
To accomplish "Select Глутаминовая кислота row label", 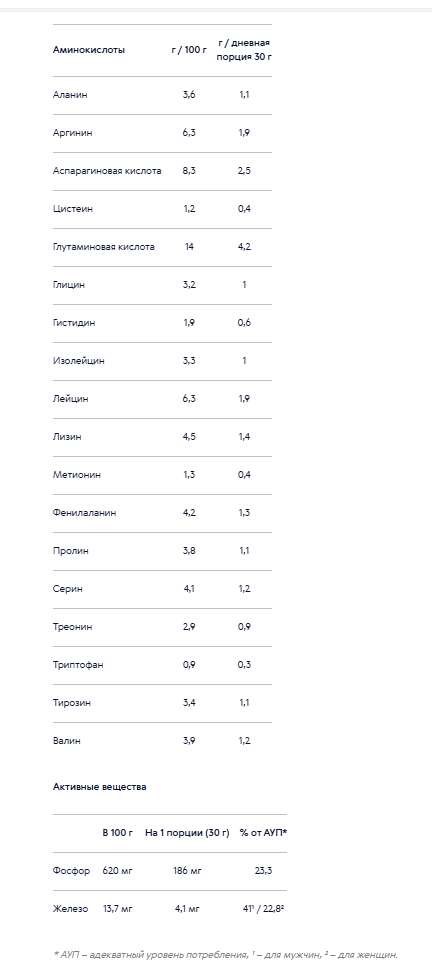I will pos(104,247).
